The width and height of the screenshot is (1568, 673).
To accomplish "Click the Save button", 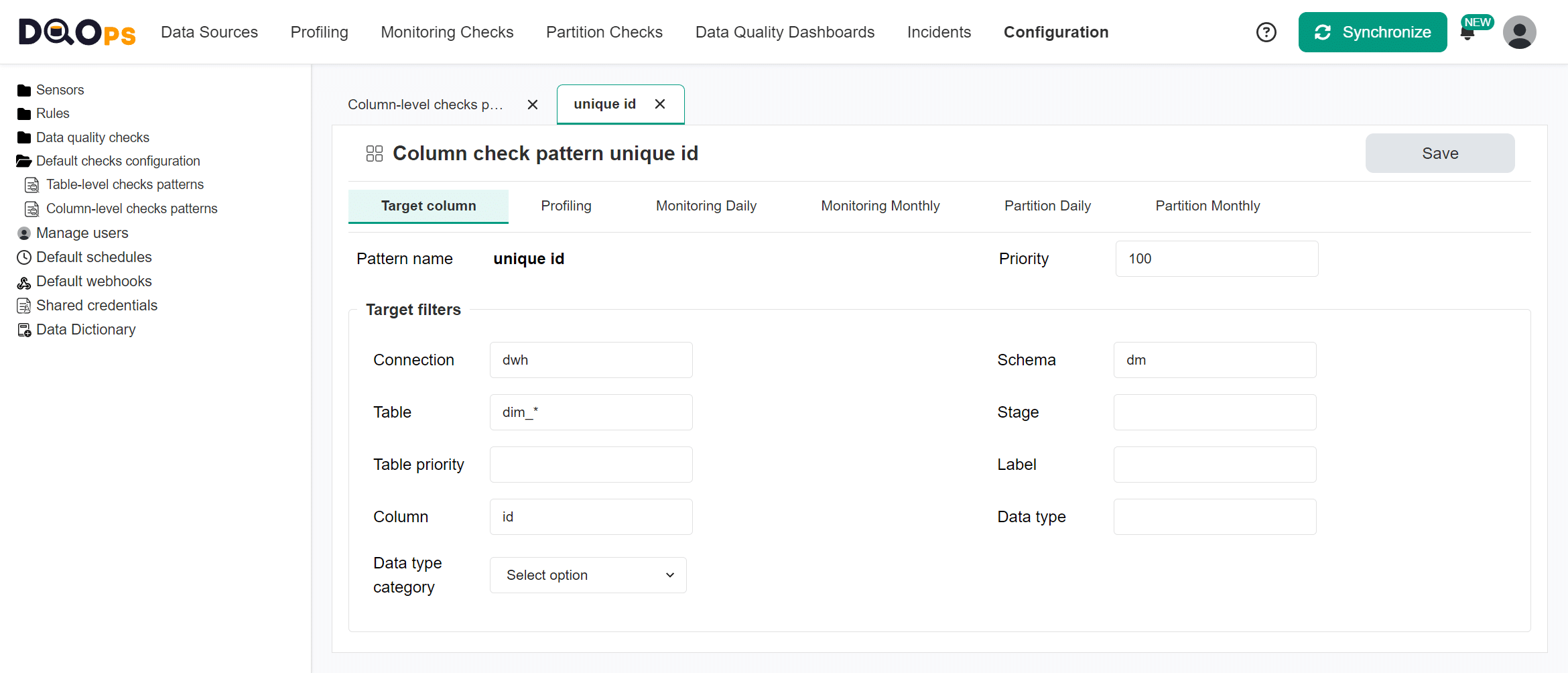I will click(1439, 153).
